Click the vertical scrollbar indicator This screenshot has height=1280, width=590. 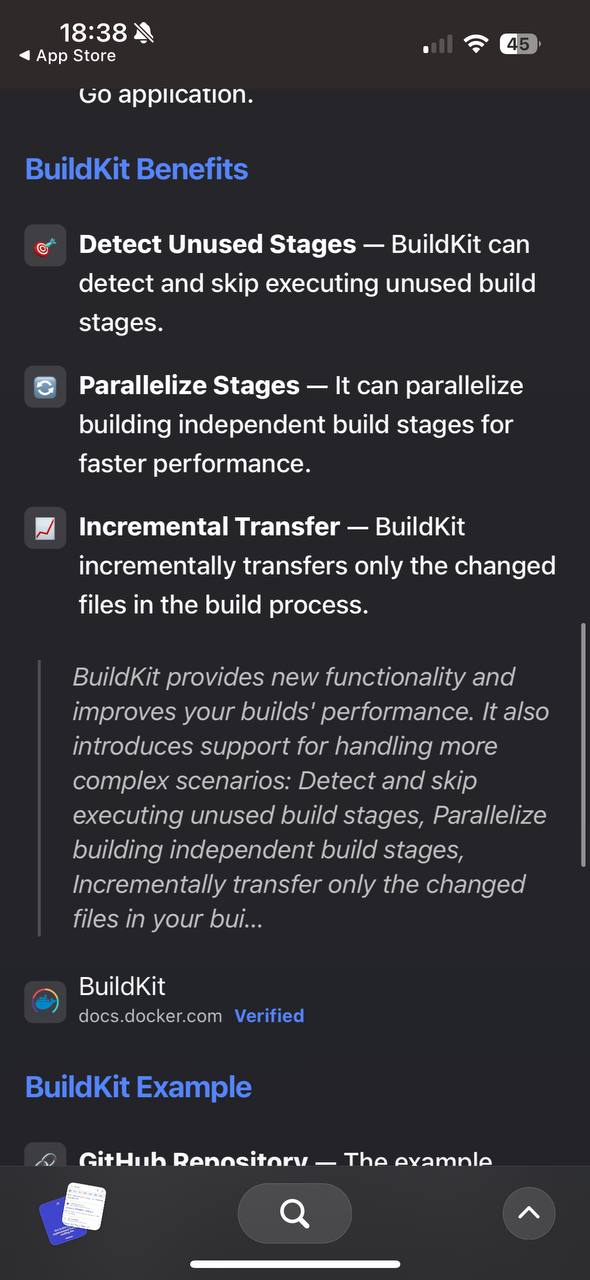tap(583, 746)
